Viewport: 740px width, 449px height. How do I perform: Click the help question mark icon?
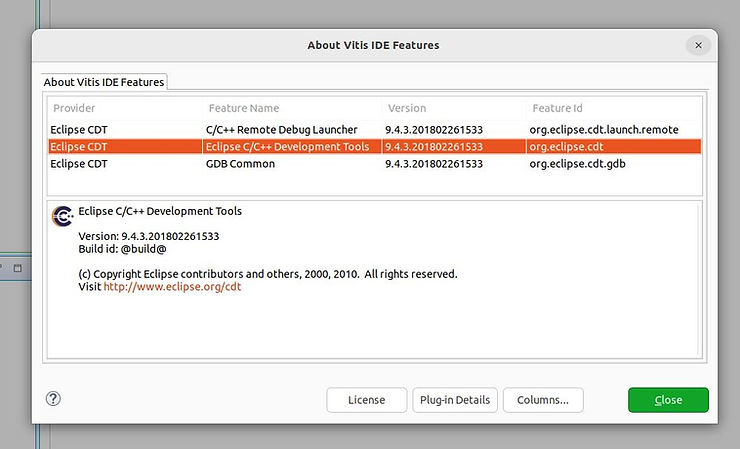pyautogui.click(x=54, y=399)
